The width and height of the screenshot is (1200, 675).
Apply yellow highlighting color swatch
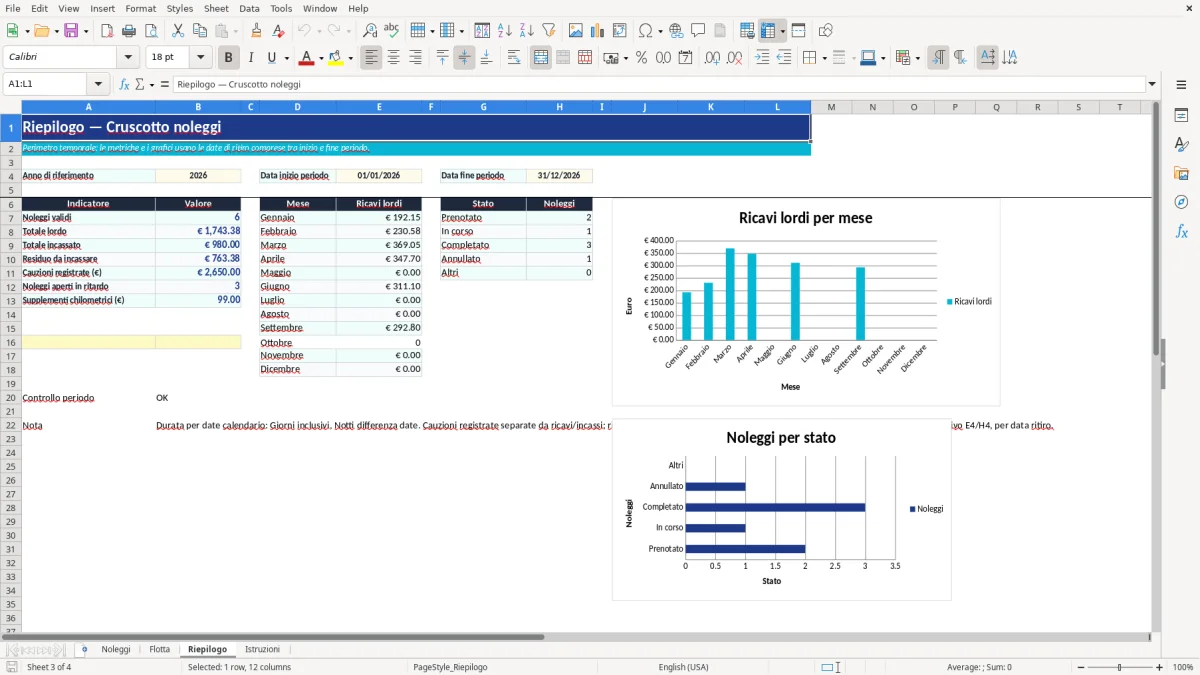[x=336, y=58]
